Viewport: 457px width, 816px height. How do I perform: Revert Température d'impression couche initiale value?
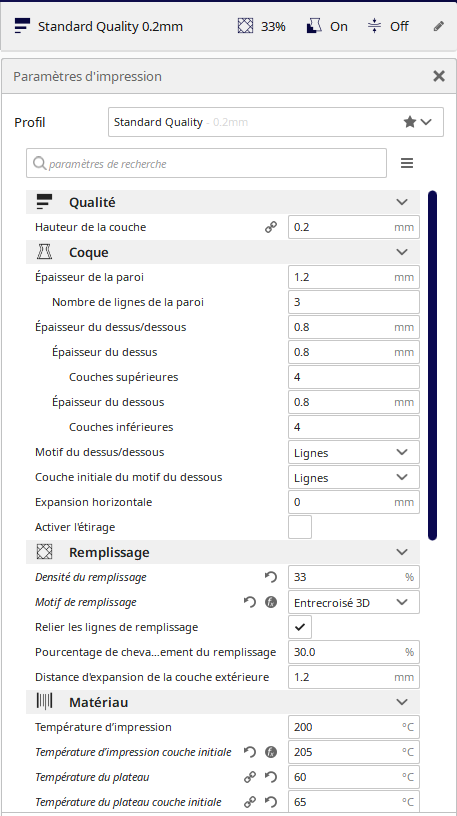tap(250, 752)
